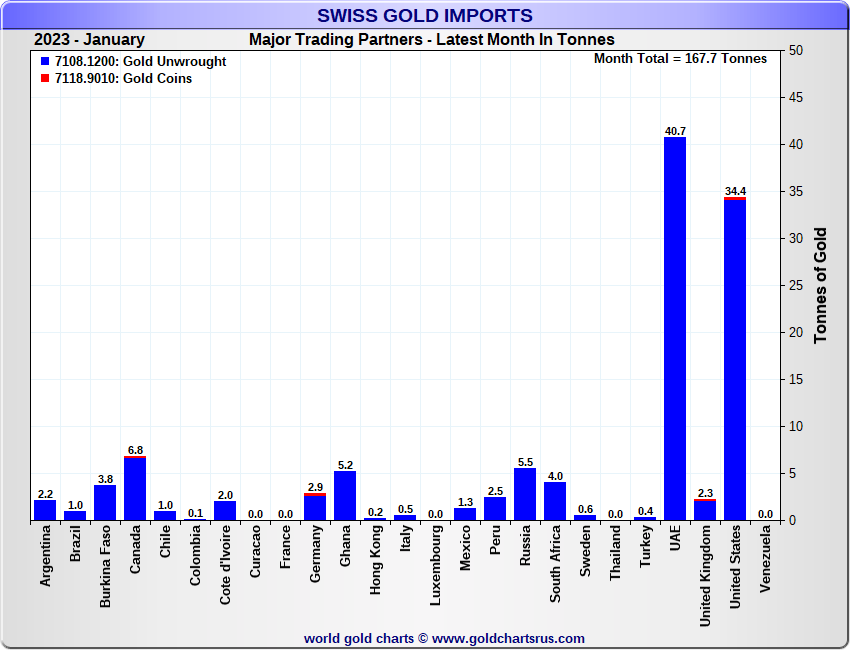
Task: Click the Major Trading Partners subtitle
Action: pos(431,40)
